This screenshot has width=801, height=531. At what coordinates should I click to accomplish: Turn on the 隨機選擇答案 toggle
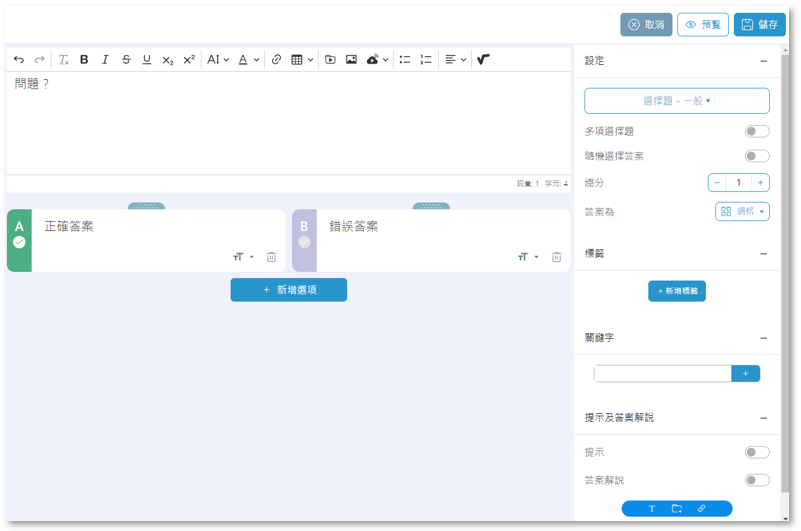click(x=757, y=156)
